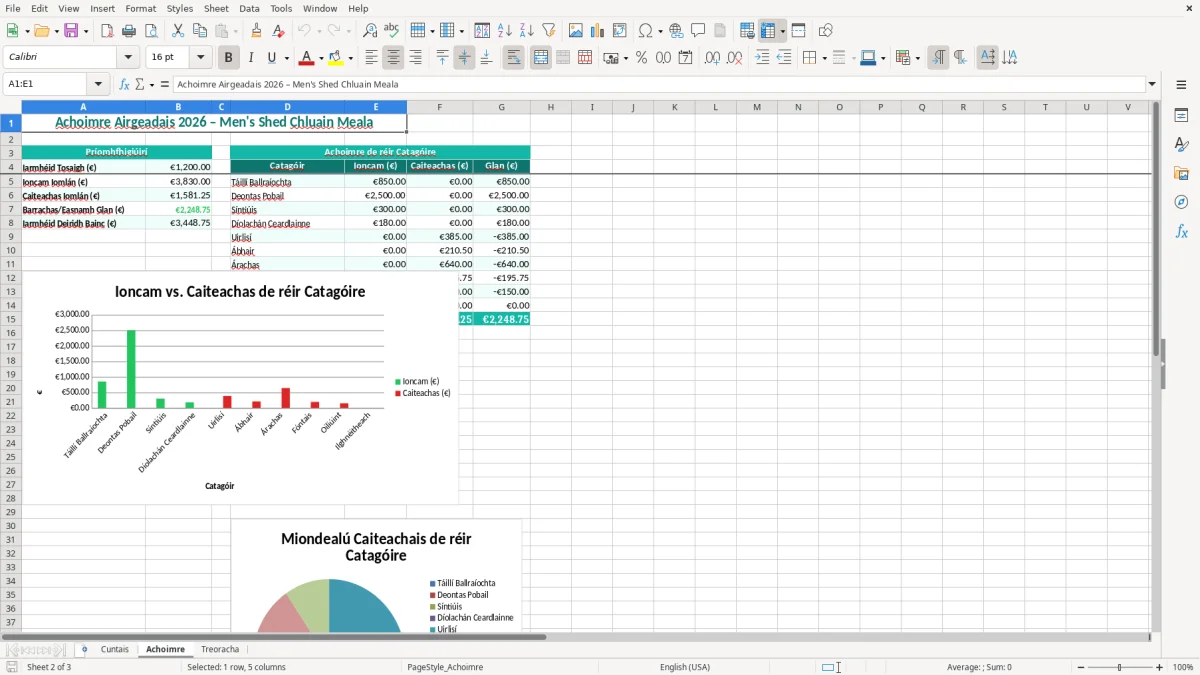Click the Draw Functions shapes icon
Image resolution: width=1200 pixels, height=675 pixels.
[x=825, y=31]
